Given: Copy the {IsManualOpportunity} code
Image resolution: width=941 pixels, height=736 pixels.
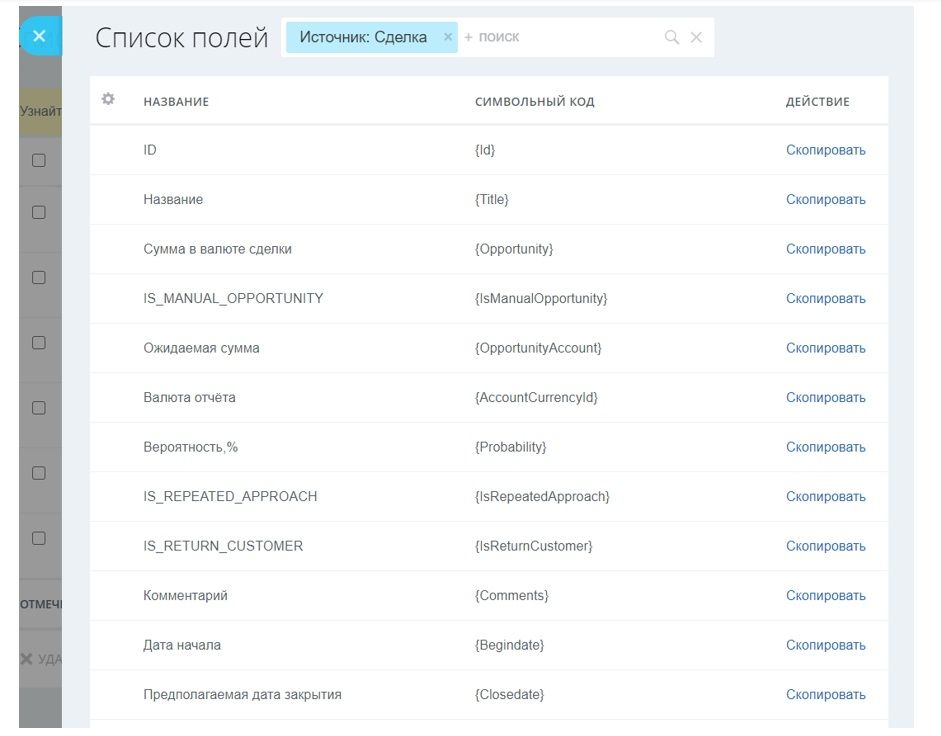Looking at the screenshot, I should 826,298.
